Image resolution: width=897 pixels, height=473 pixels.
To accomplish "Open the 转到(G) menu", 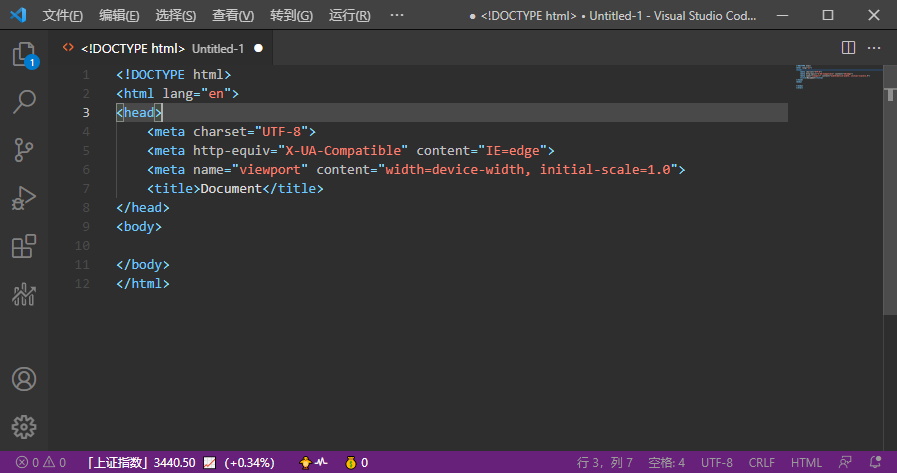I will click(x=291, y=15).
